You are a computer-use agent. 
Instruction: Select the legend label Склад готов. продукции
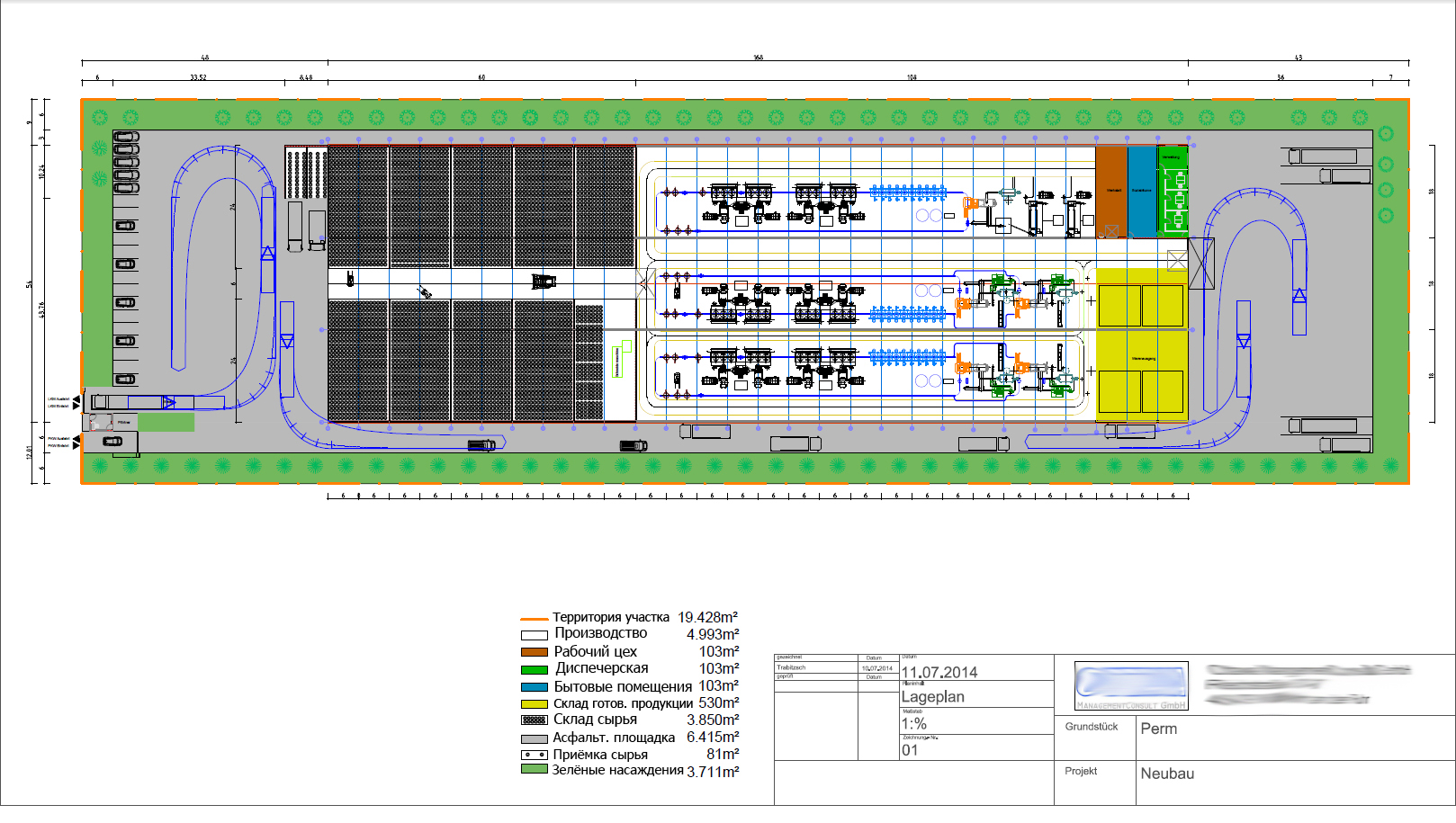pos(623,703)
